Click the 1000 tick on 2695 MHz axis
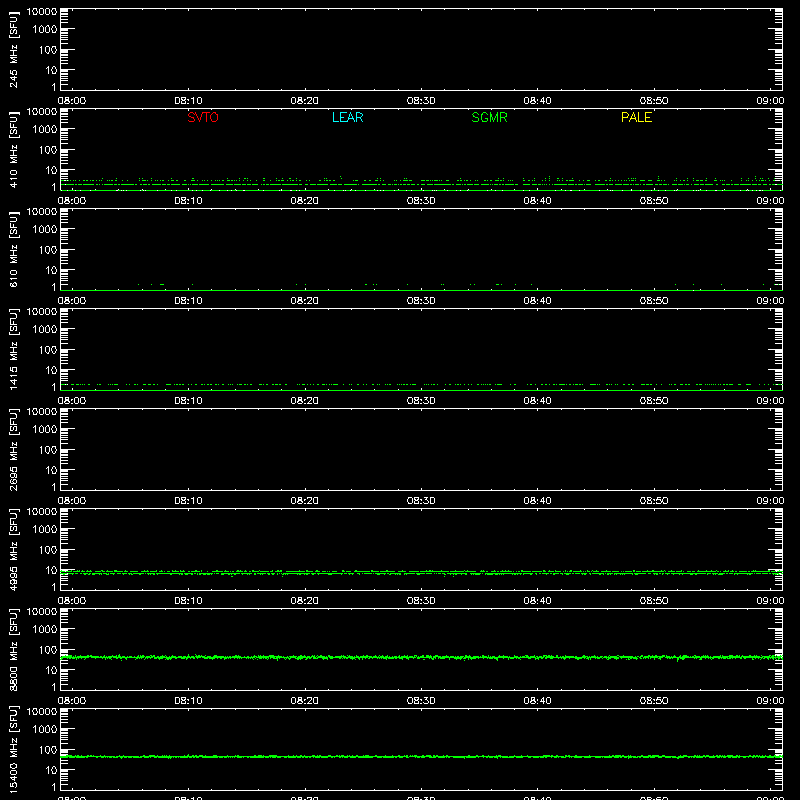Screen dimensions: 800x800 [x=44, y=430]
